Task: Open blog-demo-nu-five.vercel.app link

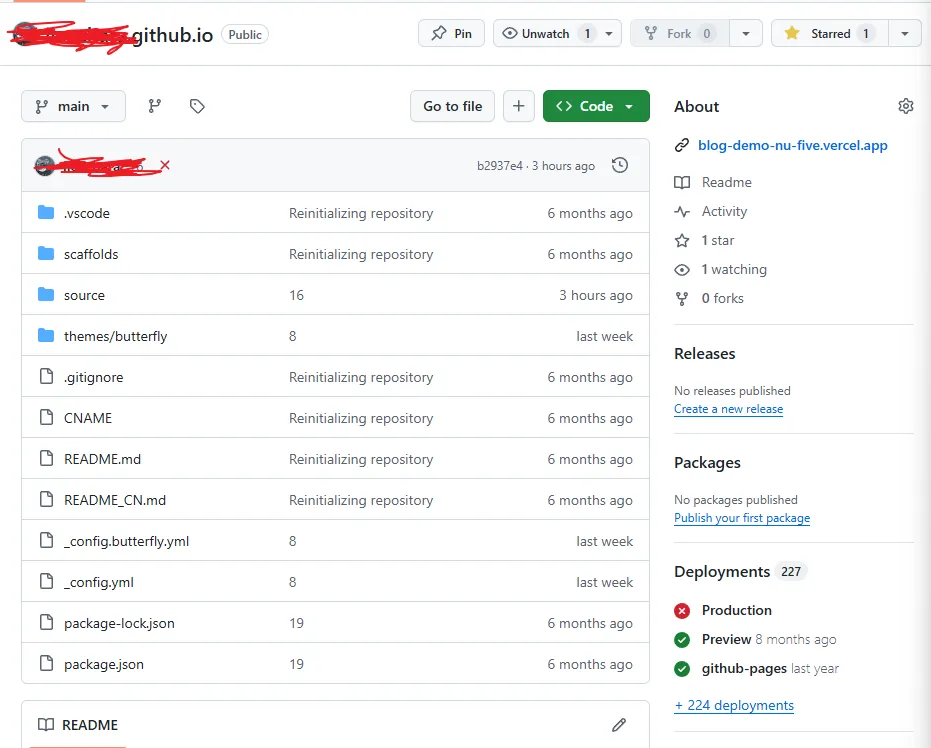Action: click(x=792, y=145)
